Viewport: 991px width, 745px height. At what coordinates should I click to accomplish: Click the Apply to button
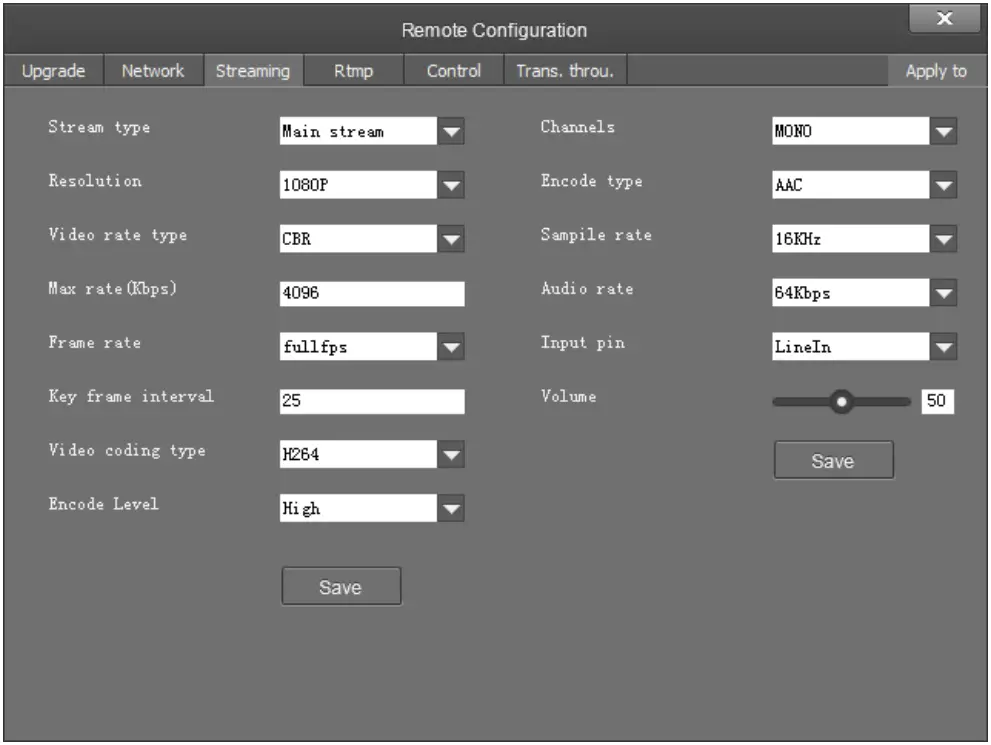936,71
